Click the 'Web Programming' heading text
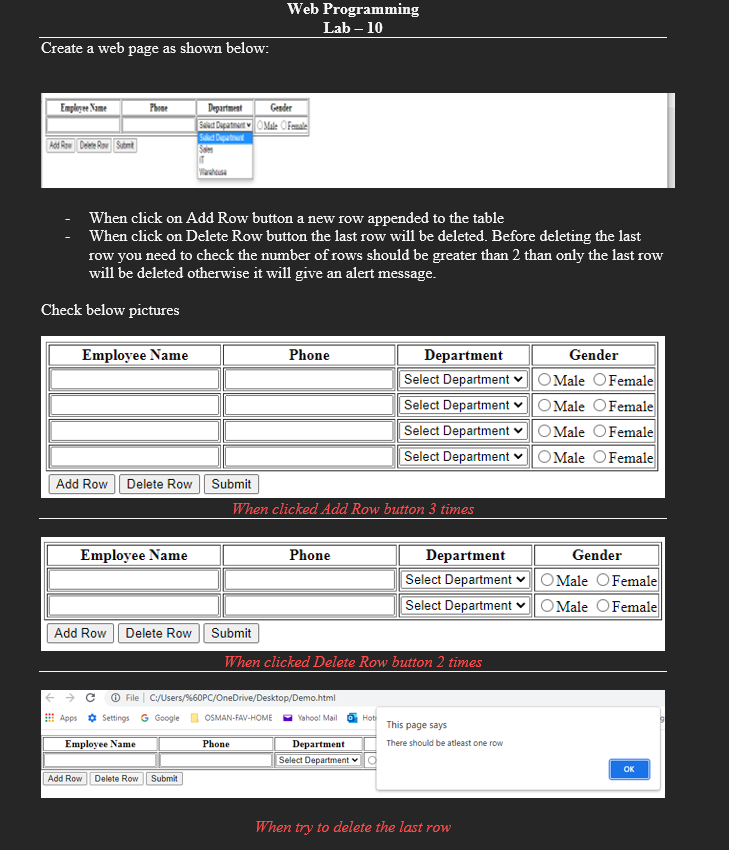Screen dimensions: 729x850 click(x=353, y=9)
